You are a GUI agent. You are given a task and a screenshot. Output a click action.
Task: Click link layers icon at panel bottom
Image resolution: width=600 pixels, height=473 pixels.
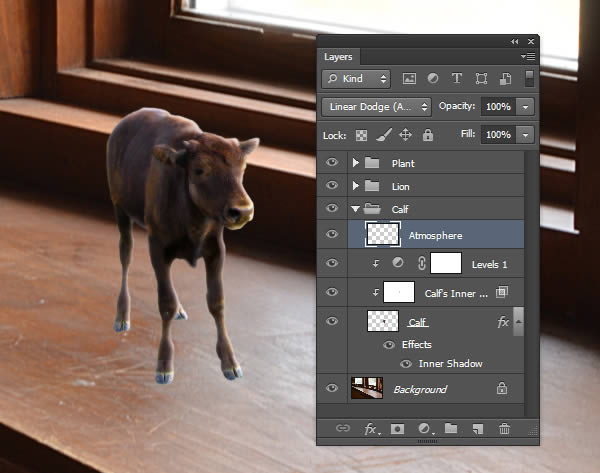point(342,428)
